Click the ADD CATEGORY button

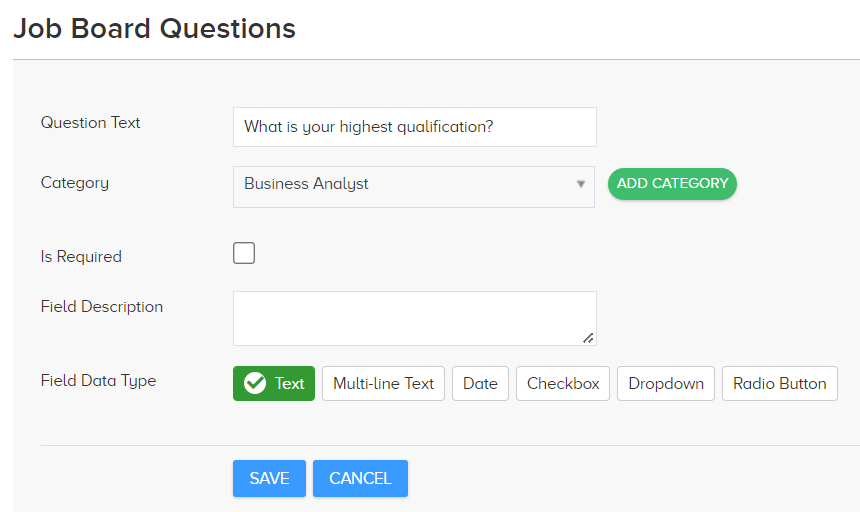click(x=672, y=184)
